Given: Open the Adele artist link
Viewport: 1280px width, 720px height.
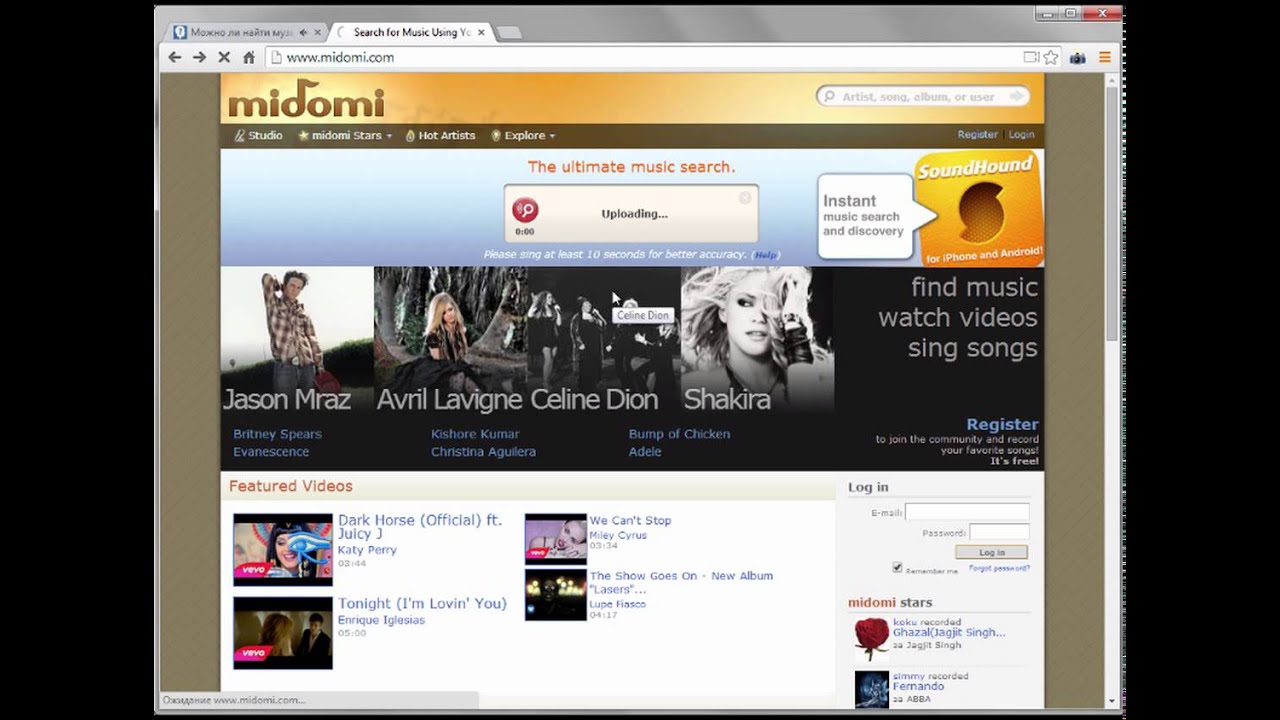Looking at the screenshot, I should [645, 452].
